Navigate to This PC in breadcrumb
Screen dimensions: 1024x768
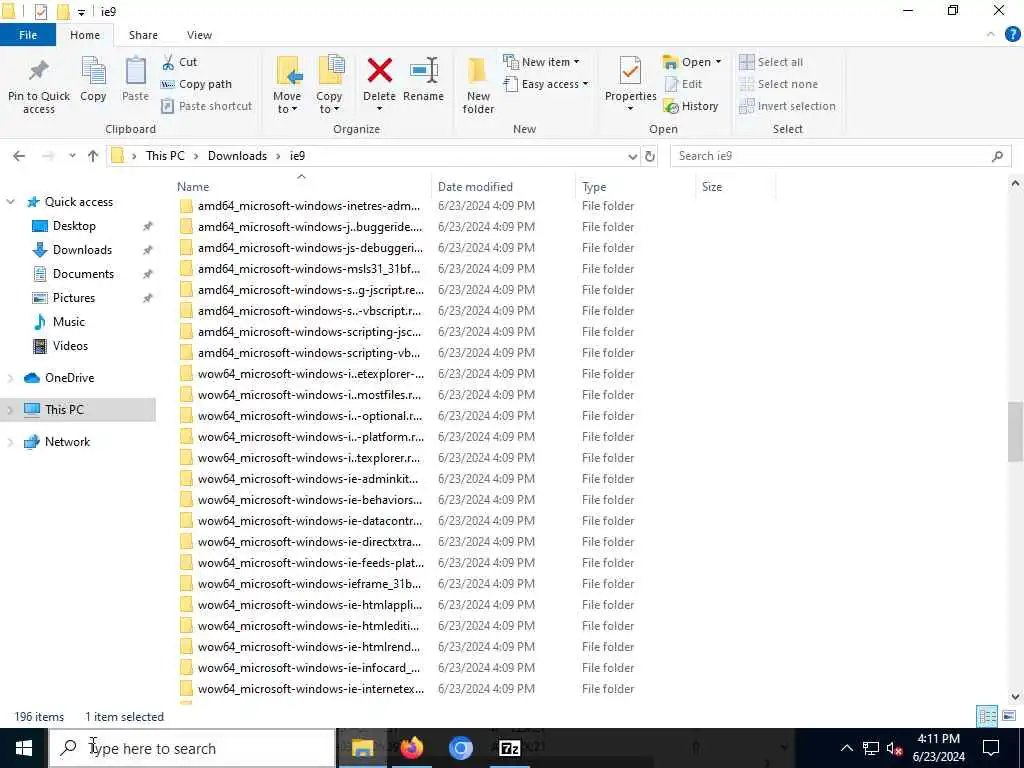(x=165, y=156)
